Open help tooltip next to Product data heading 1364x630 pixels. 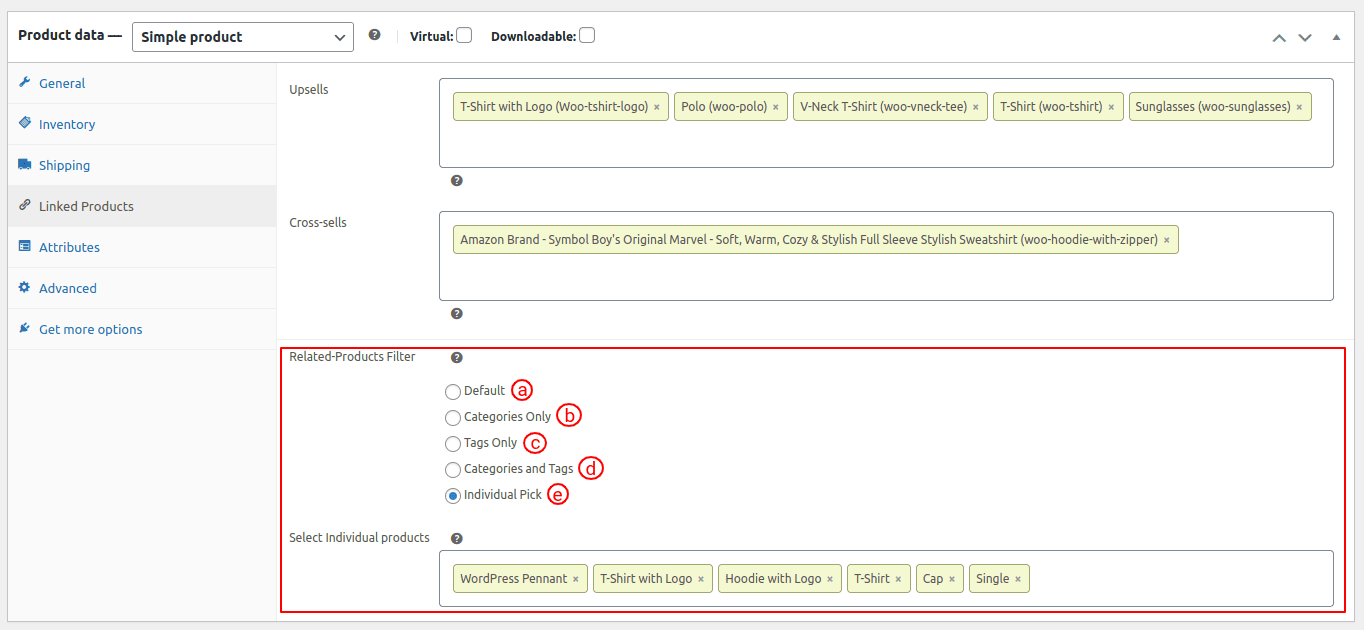coord(374,34)
